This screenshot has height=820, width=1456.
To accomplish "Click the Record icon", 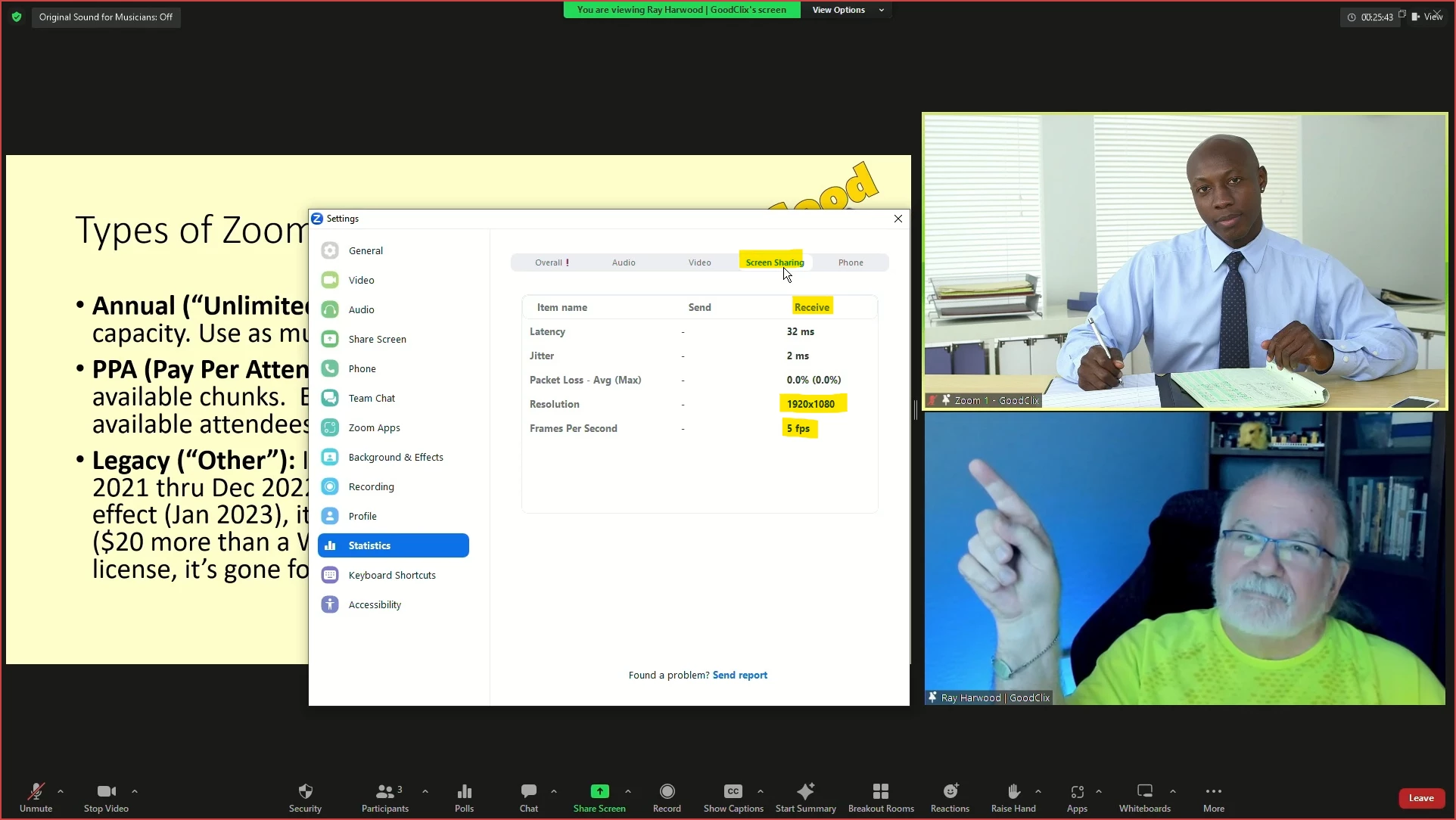I will [x=667, y=791].
